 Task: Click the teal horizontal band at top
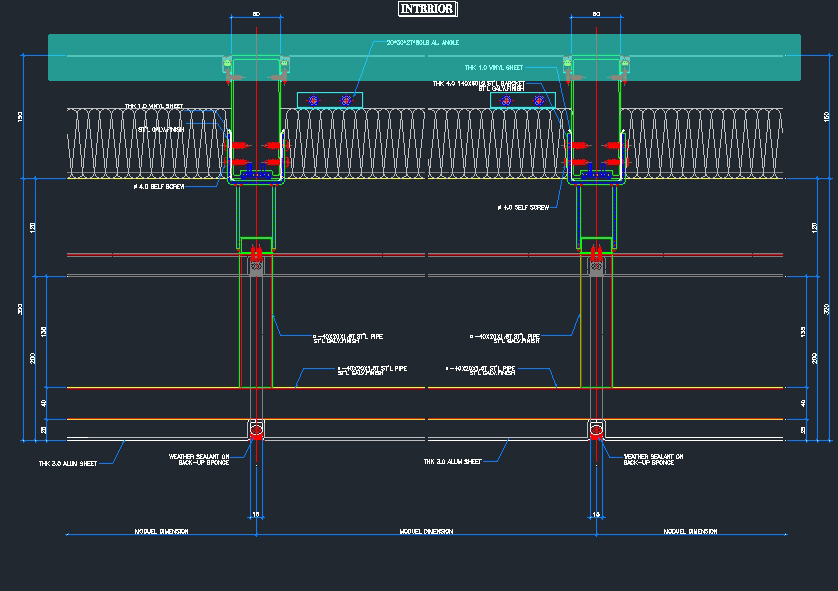[x=130, y=57]
